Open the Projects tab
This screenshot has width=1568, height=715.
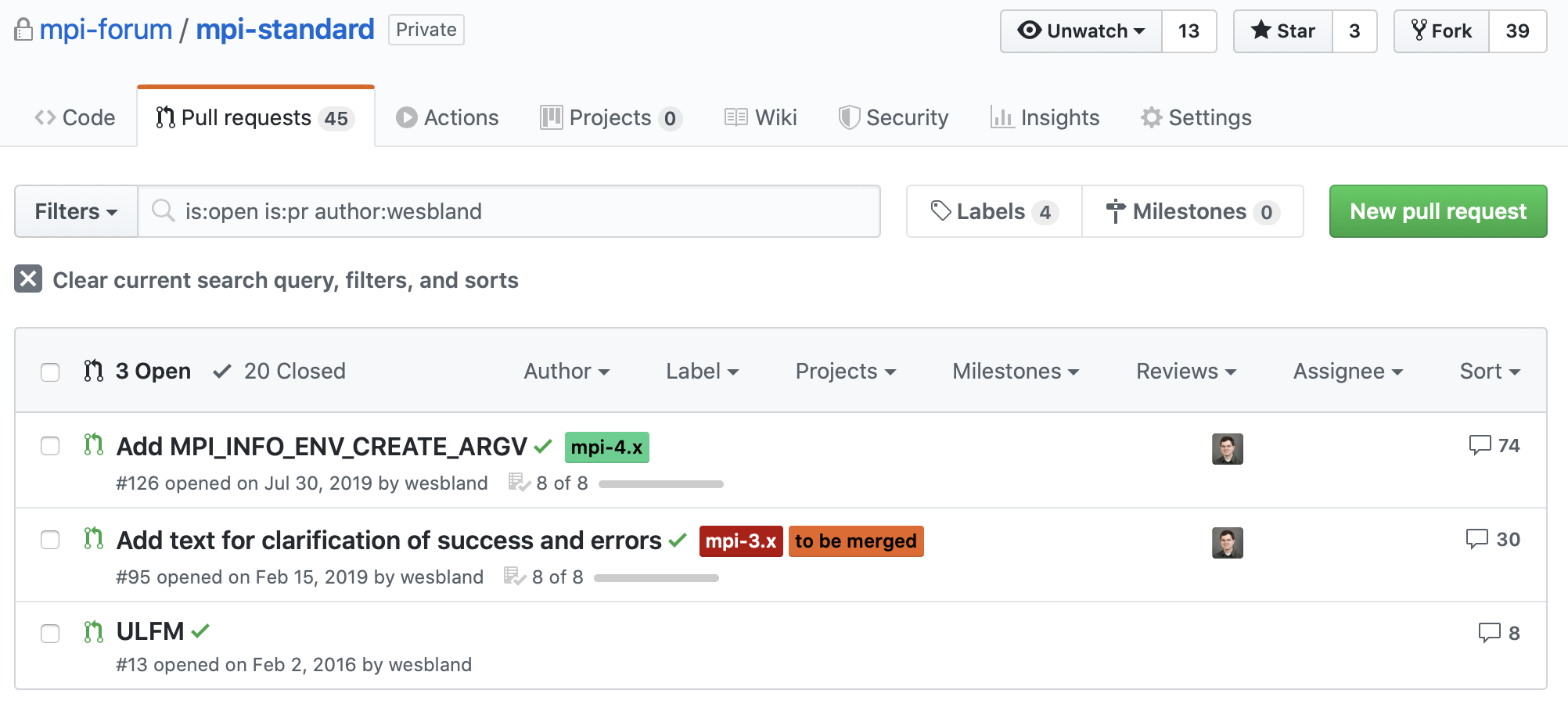611,117
